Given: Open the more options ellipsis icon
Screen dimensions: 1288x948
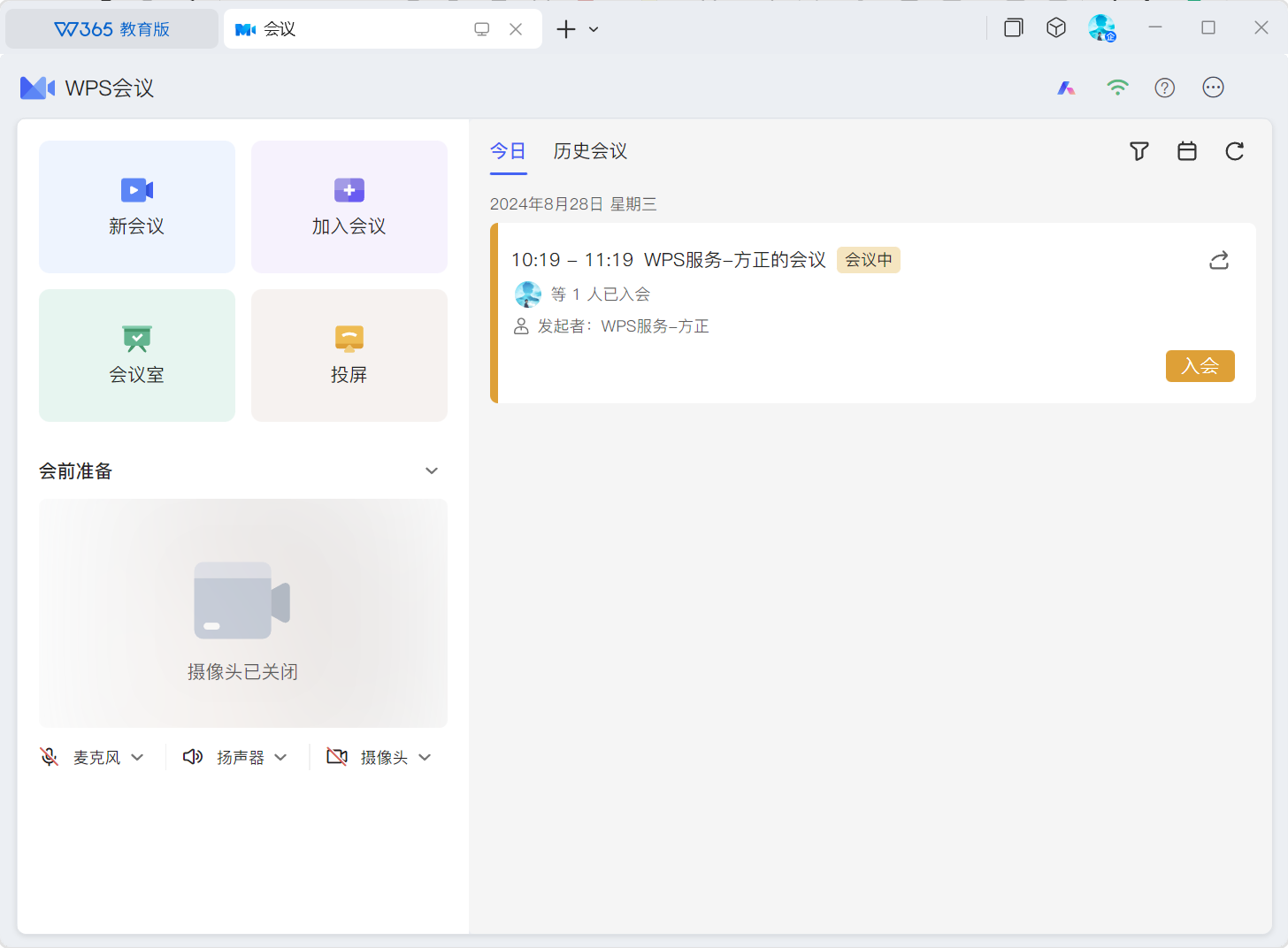Looking at the screenshot, I should coord(1213,88).
